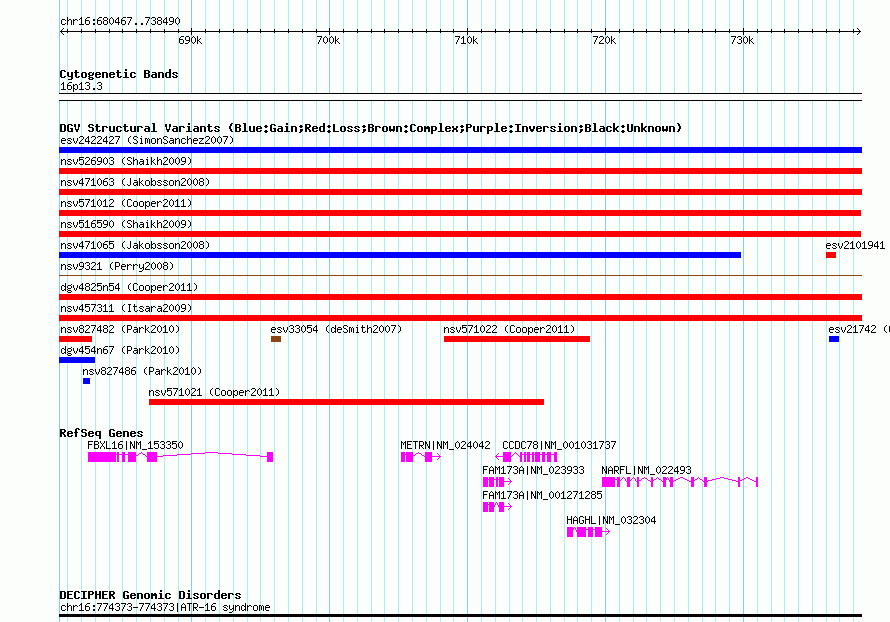Open the DGV Structural Variants track title

(x=370, y=128)
